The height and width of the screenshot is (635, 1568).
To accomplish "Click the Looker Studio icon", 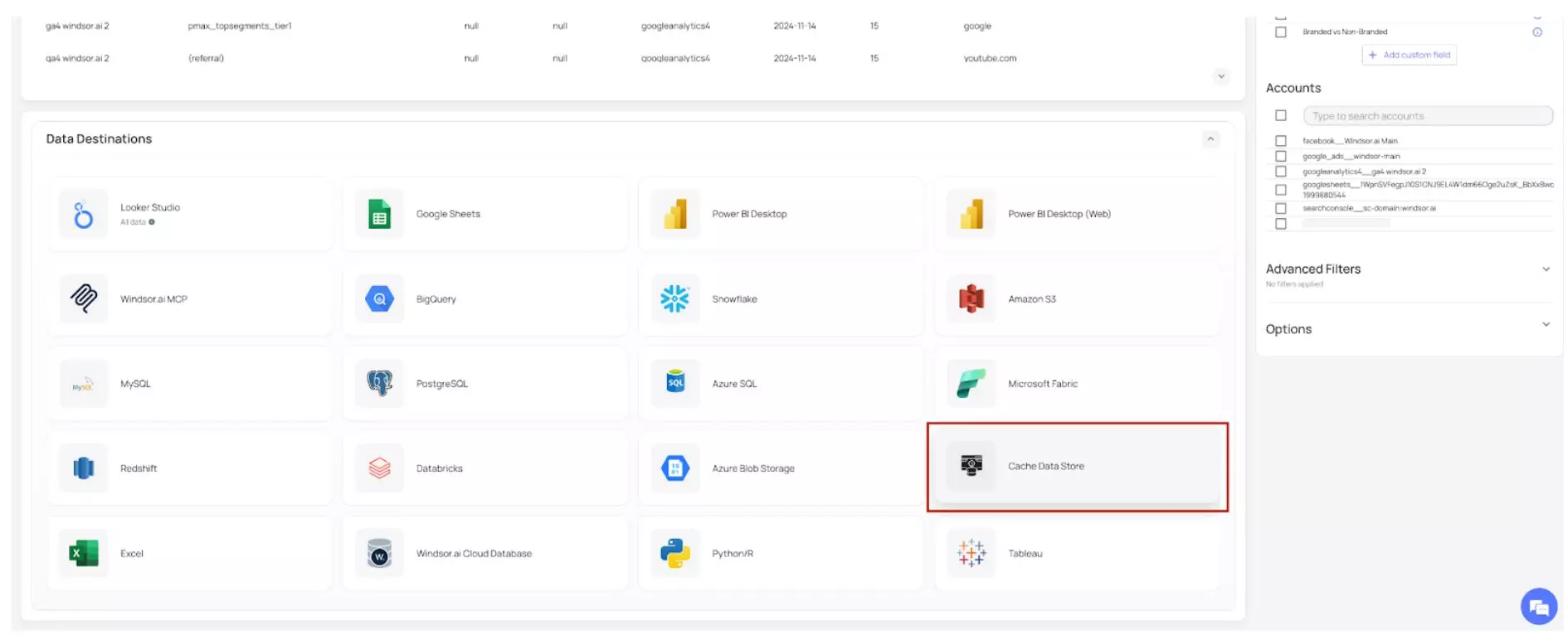I will point(83,215).
